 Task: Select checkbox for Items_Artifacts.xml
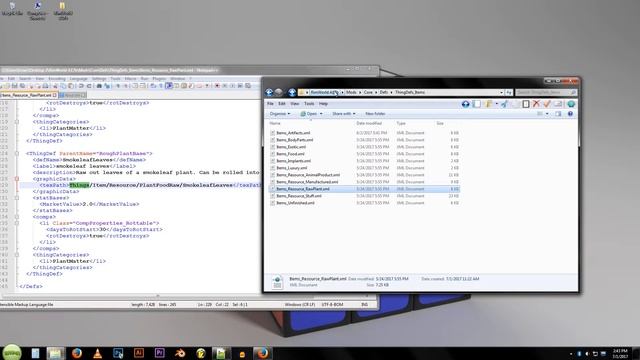click(272, 133)
